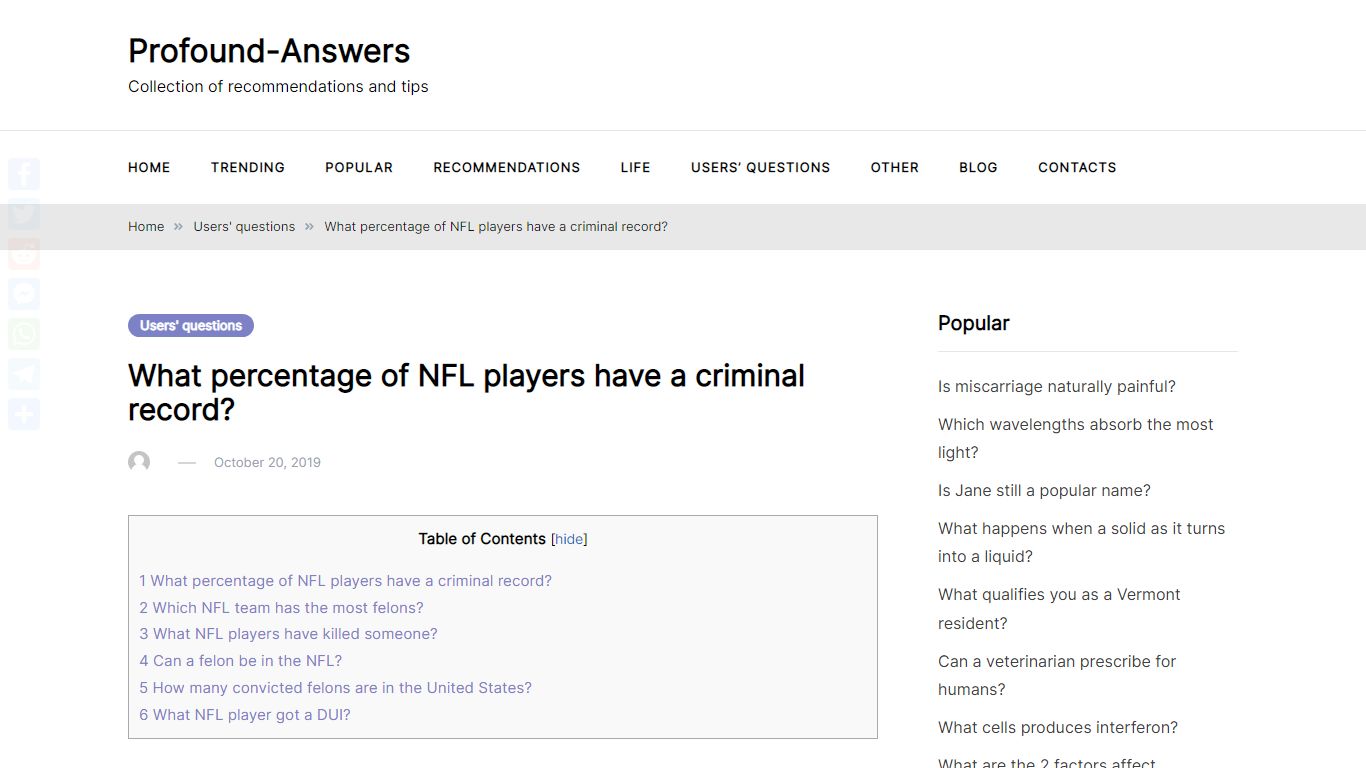
Task: Share through Messenger using the sidebar icon
Action: tap(24, 294)
